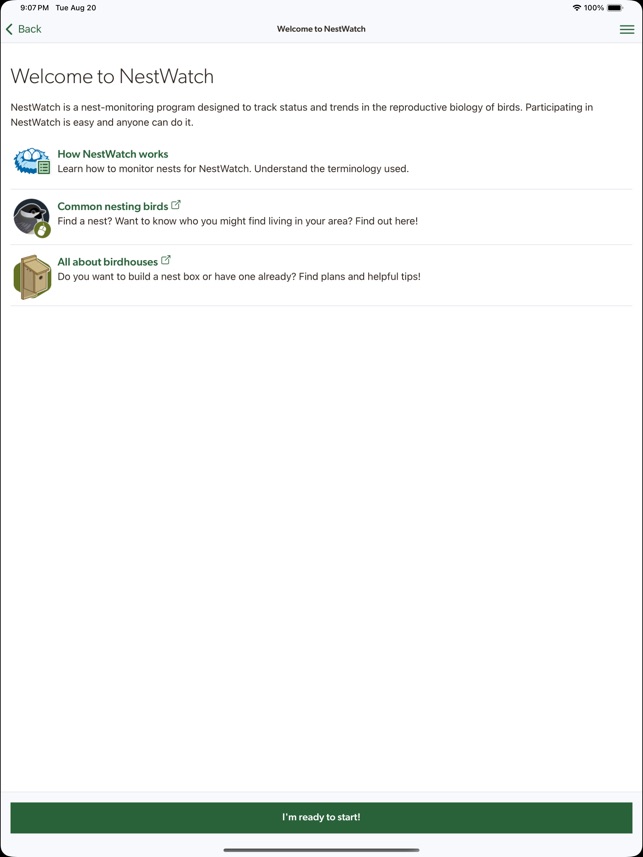Tap the Wi-Fi status icon
The width and height of the screenshot is (643, 857).
click(576, 8)
